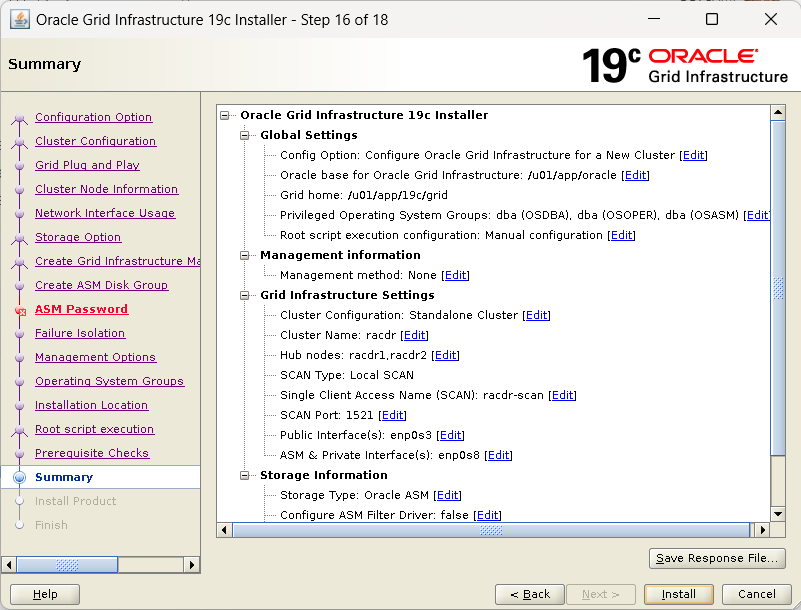The image size is (801, 610).
Task: Start installation with Install button
Action: [x=678, y=595]
